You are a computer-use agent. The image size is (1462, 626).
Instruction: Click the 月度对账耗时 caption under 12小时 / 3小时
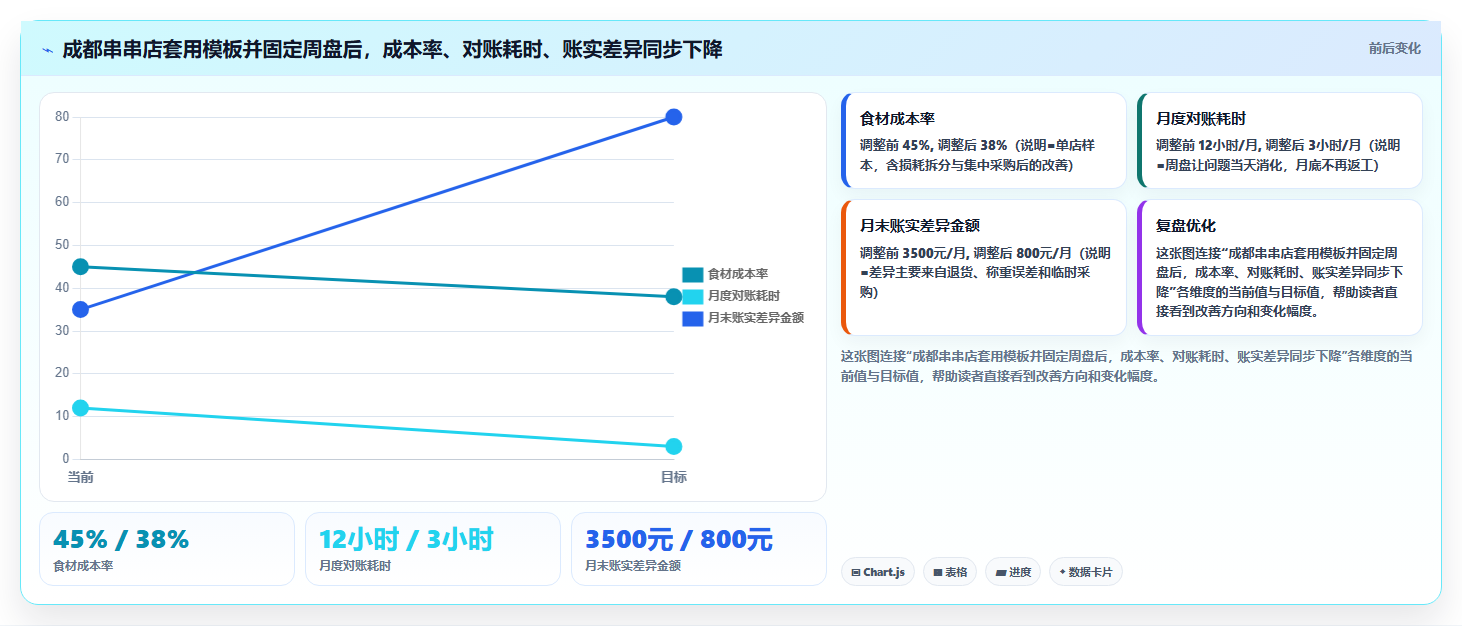[x=355, y=566]
